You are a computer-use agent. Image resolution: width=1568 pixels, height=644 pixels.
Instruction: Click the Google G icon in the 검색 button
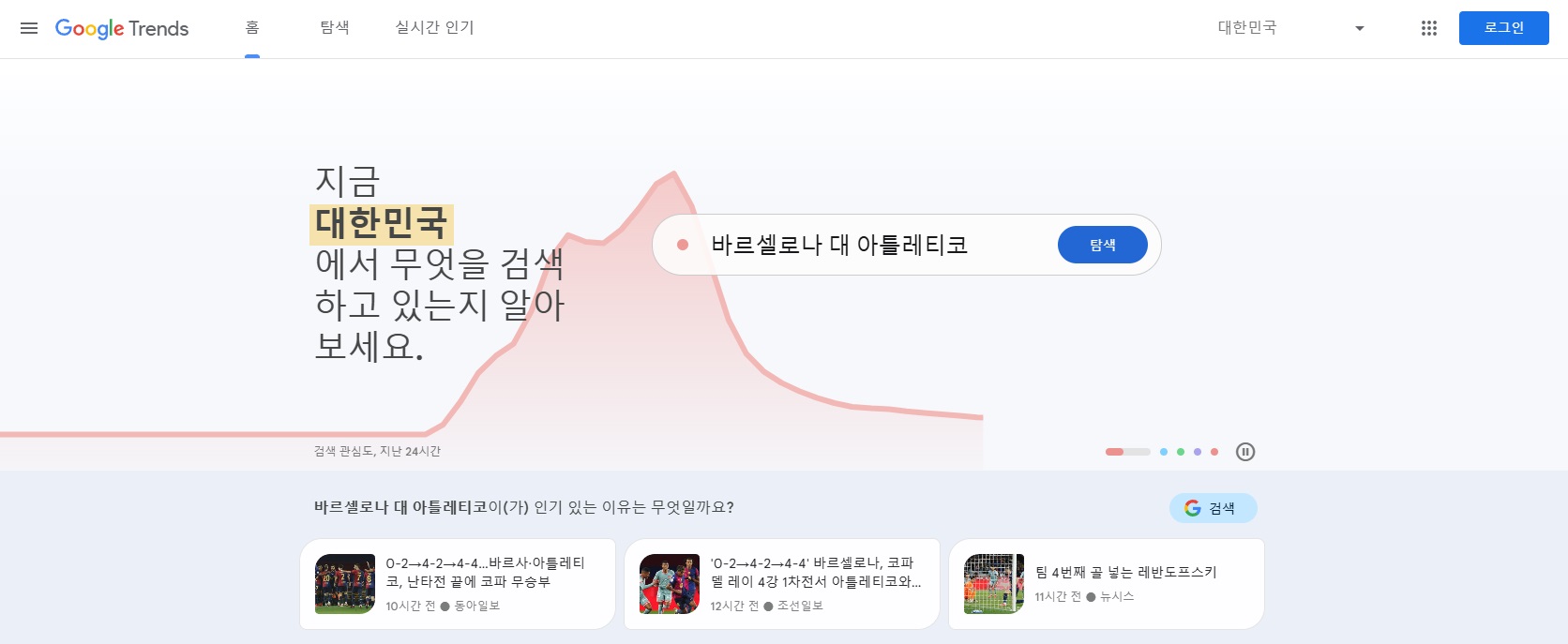[x=1192, y=508]
